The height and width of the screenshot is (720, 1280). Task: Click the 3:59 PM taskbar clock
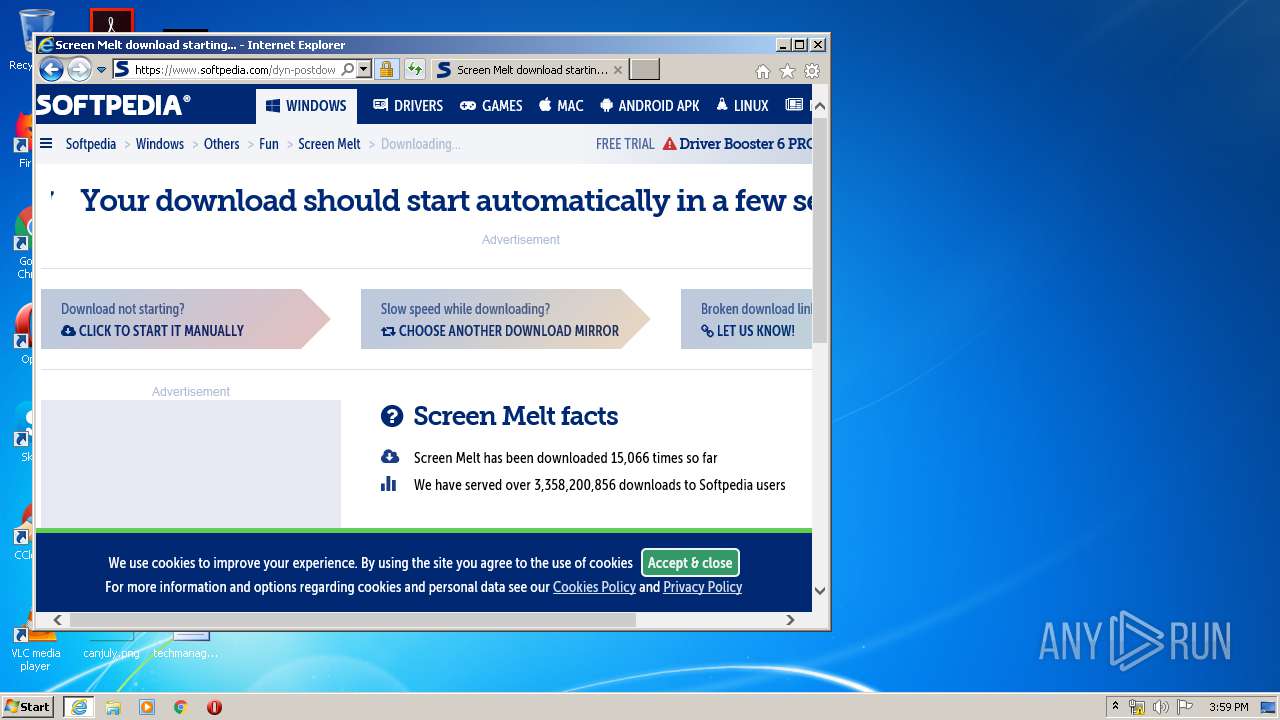tap(1228, 707)
